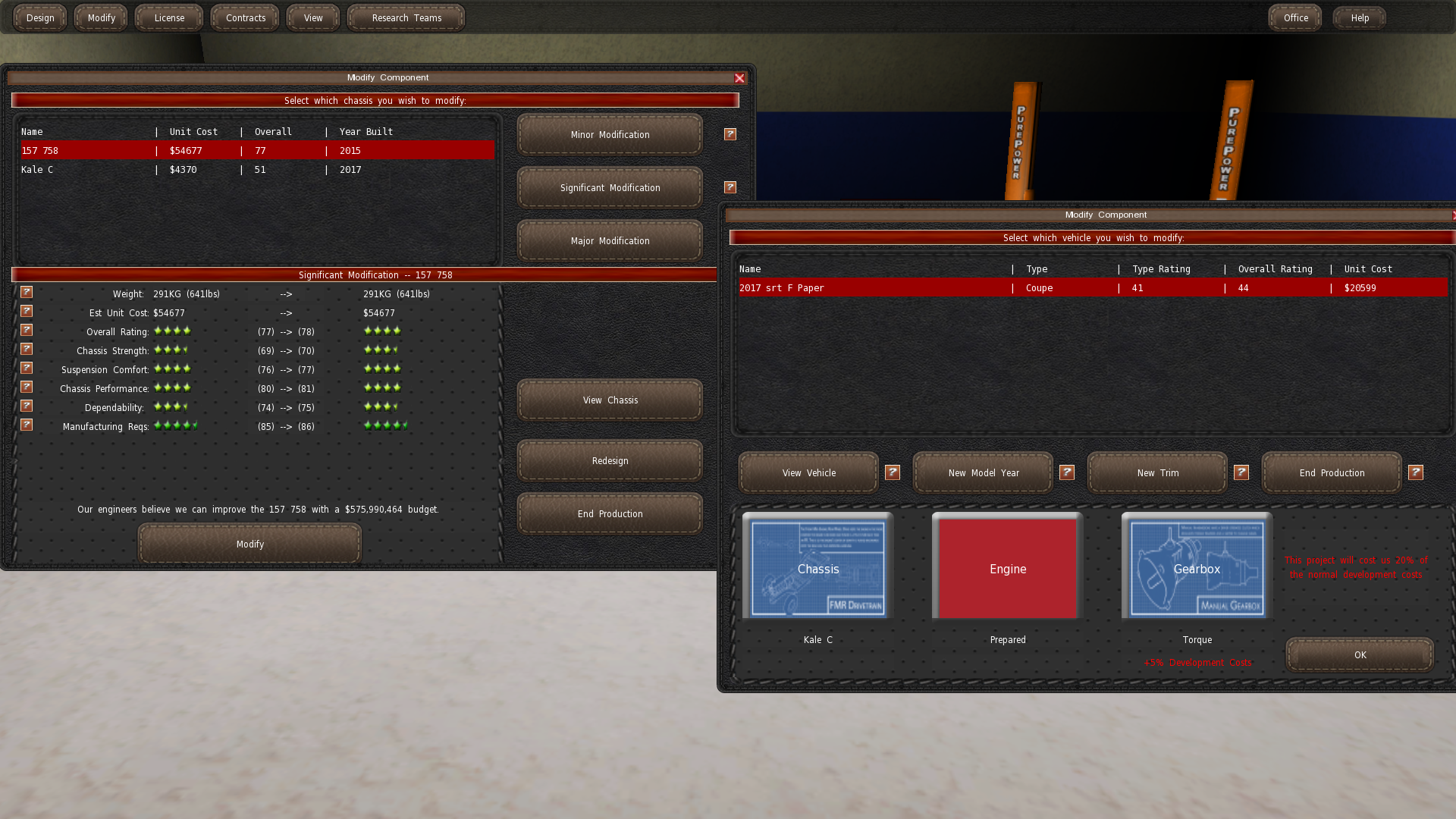Open the Research Teams menu
Viewport: 1456px width, 819px height.
point(406,17)
